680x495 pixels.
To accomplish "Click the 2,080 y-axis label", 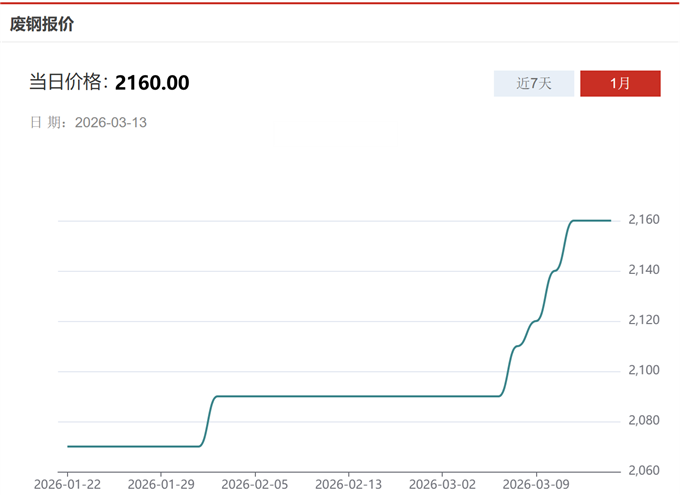I will click(644, 421).
